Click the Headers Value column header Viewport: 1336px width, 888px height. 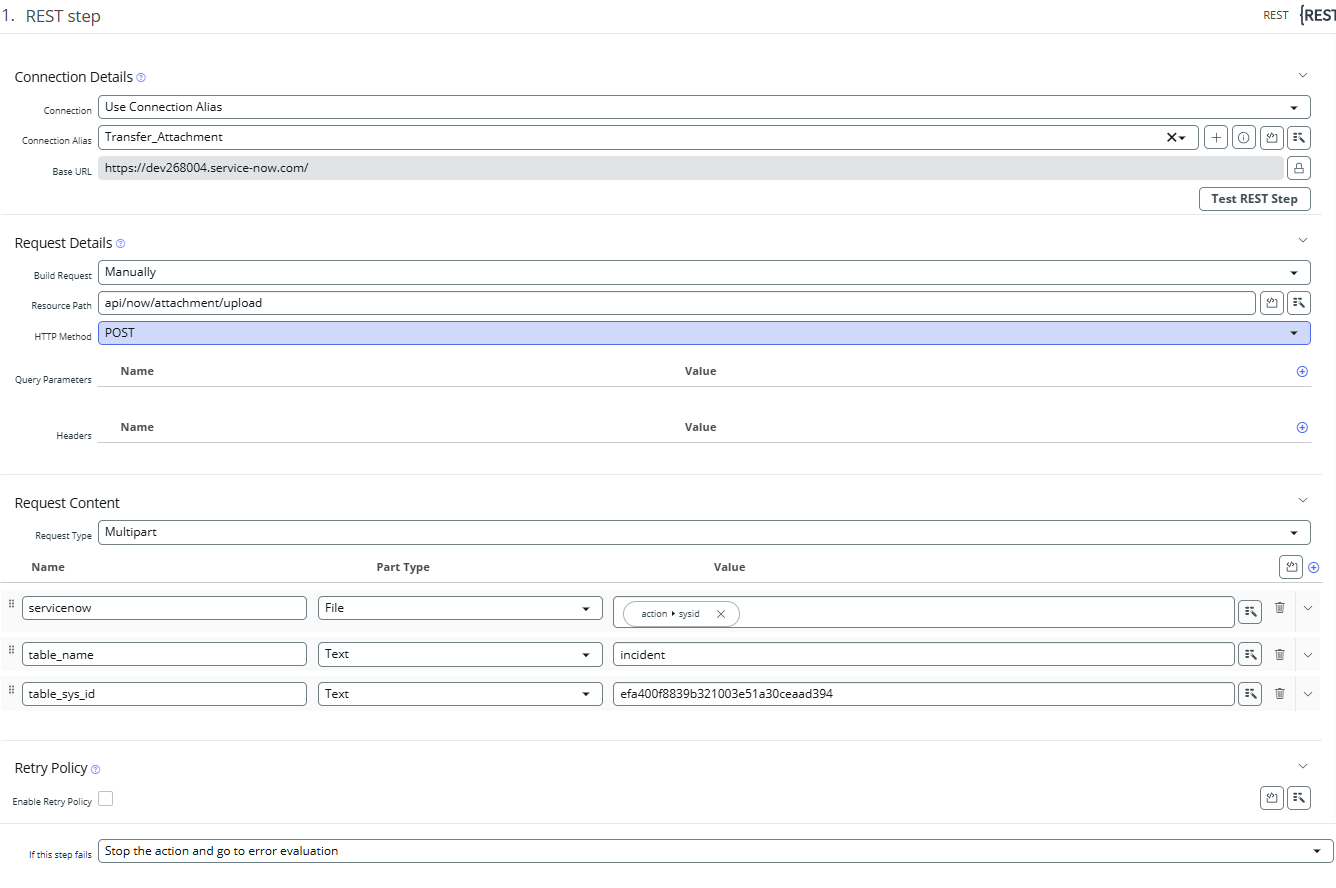(700, 427)
